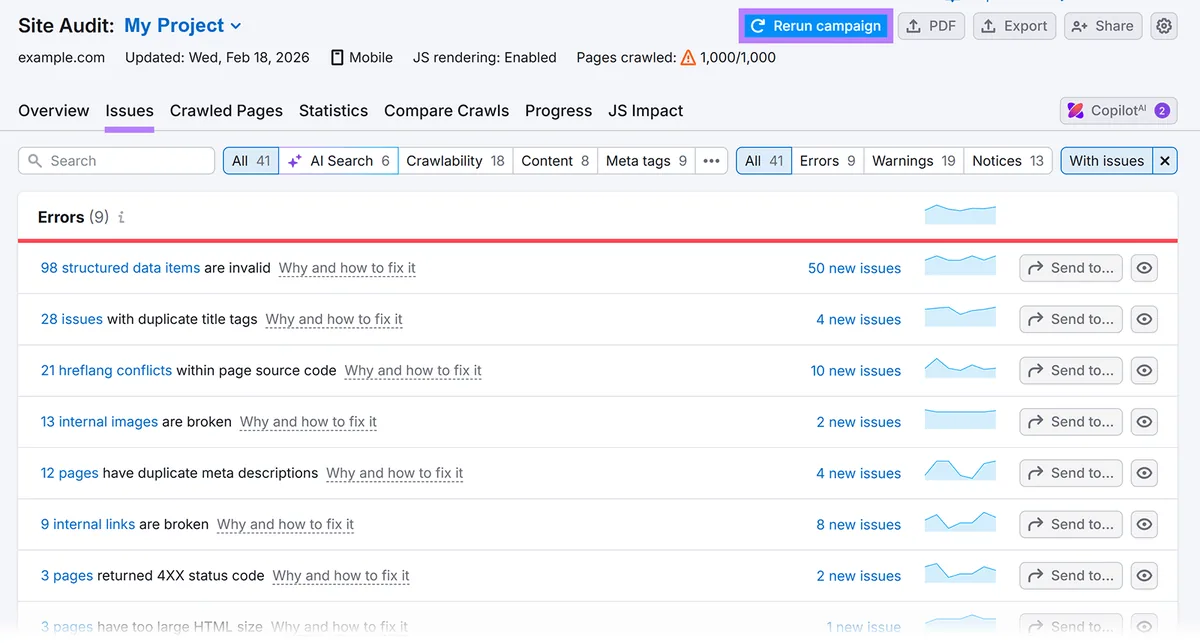Filter by AI Search category
The image size is (1200, 643).
[339, 161]
